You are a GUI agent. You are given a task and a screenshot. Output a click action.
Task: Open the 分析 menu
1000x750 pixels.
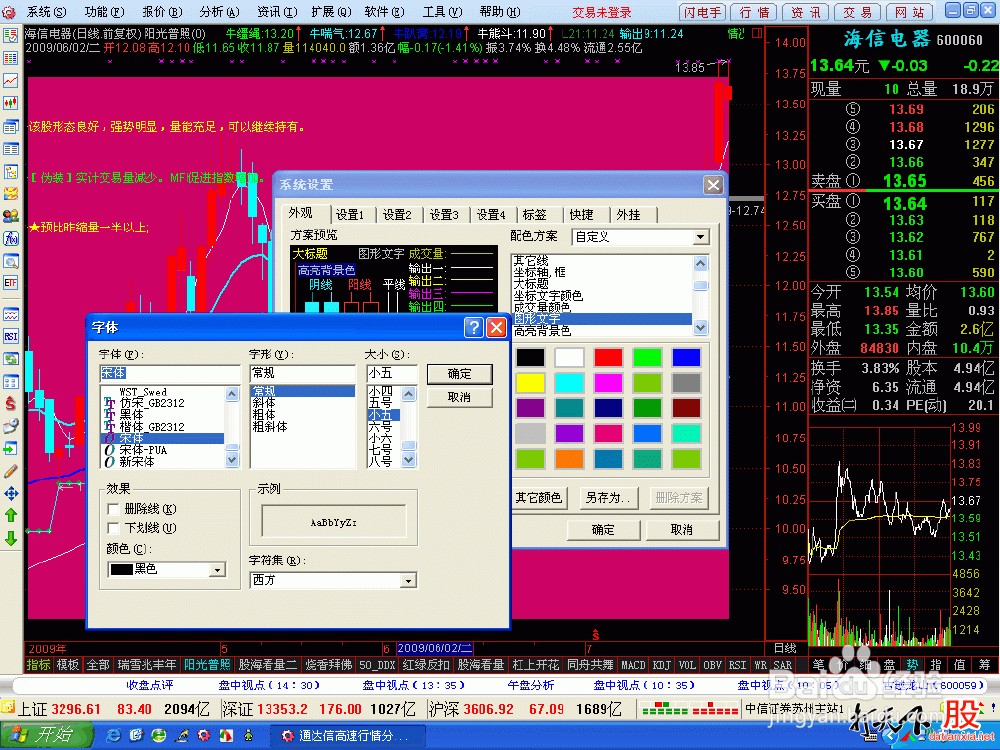pos(219,11)
